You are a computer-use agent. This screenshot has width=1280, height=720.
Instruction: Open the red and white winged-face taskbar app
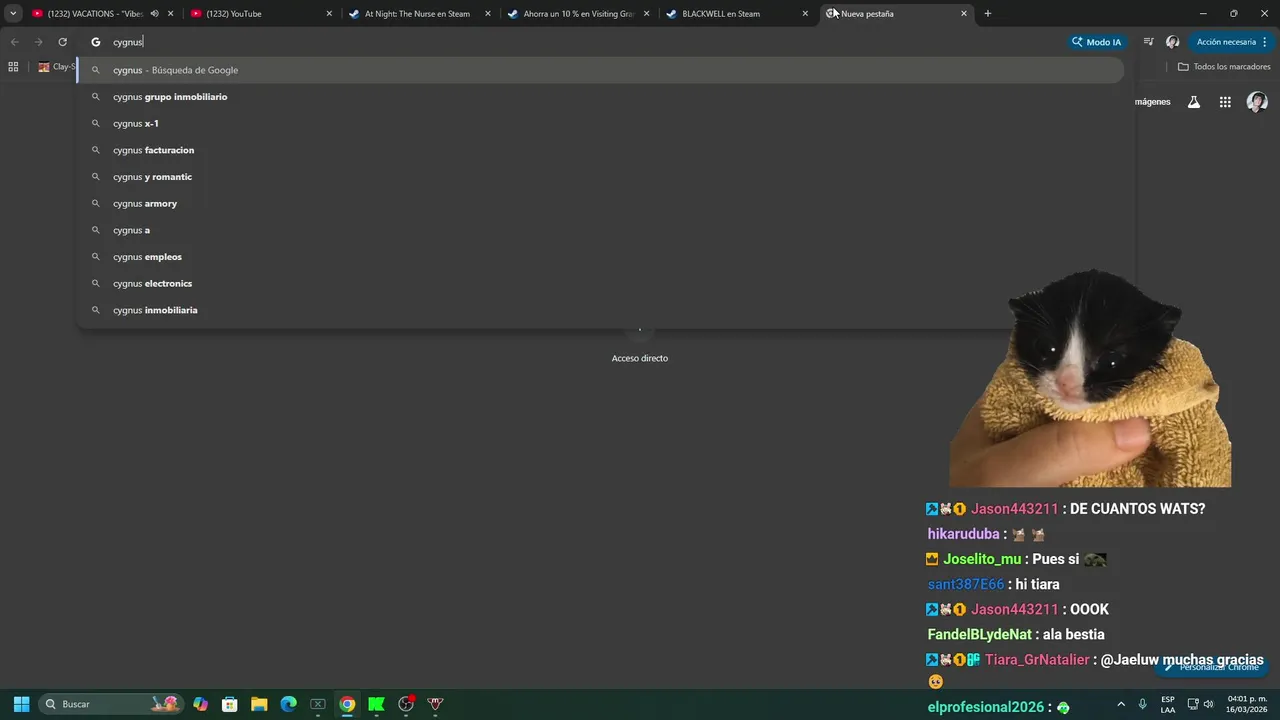click(x=435, y=704)
